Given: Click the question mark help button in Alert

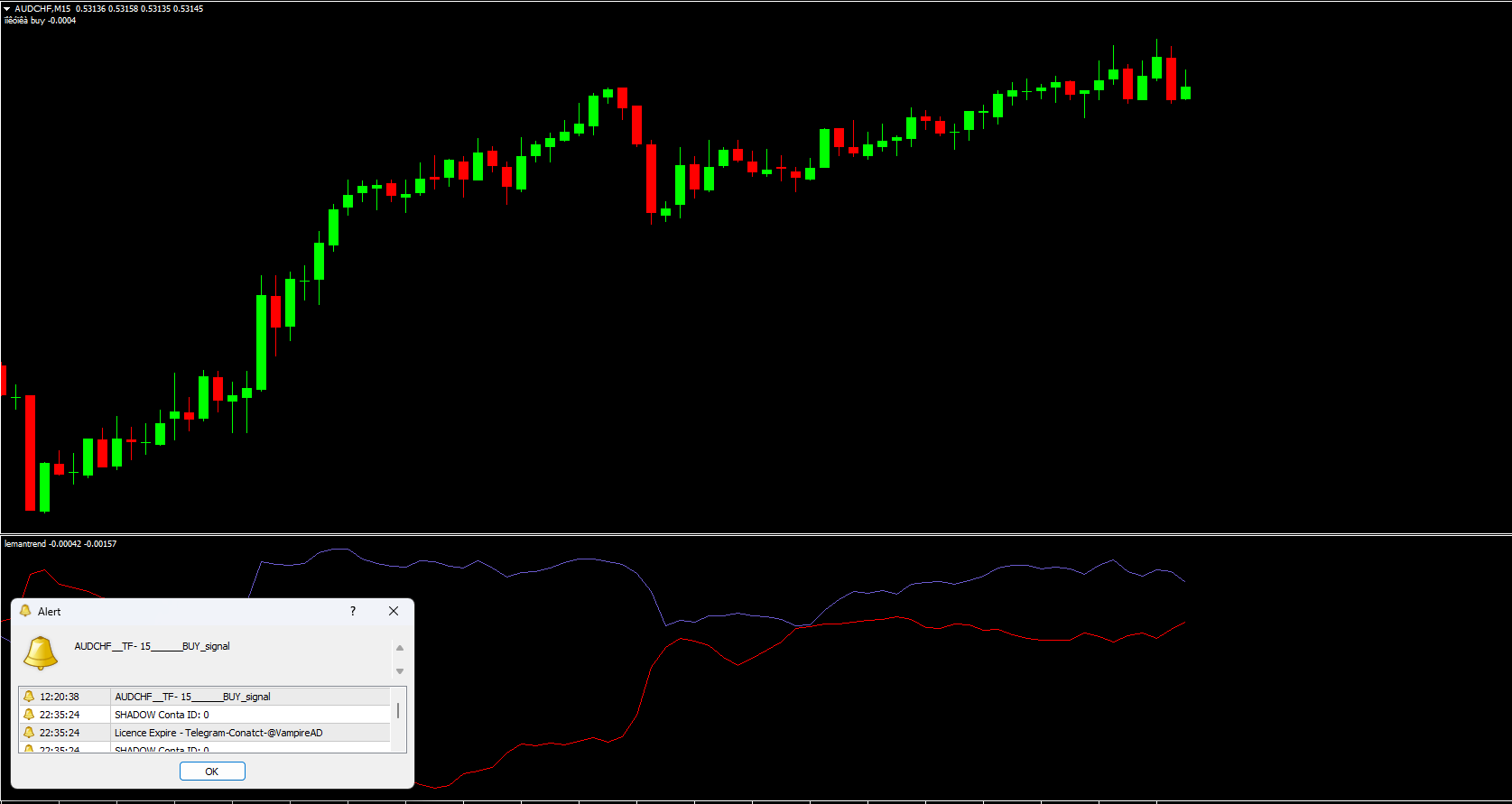Looking at the screenshot, I should [x=353, y=611].
